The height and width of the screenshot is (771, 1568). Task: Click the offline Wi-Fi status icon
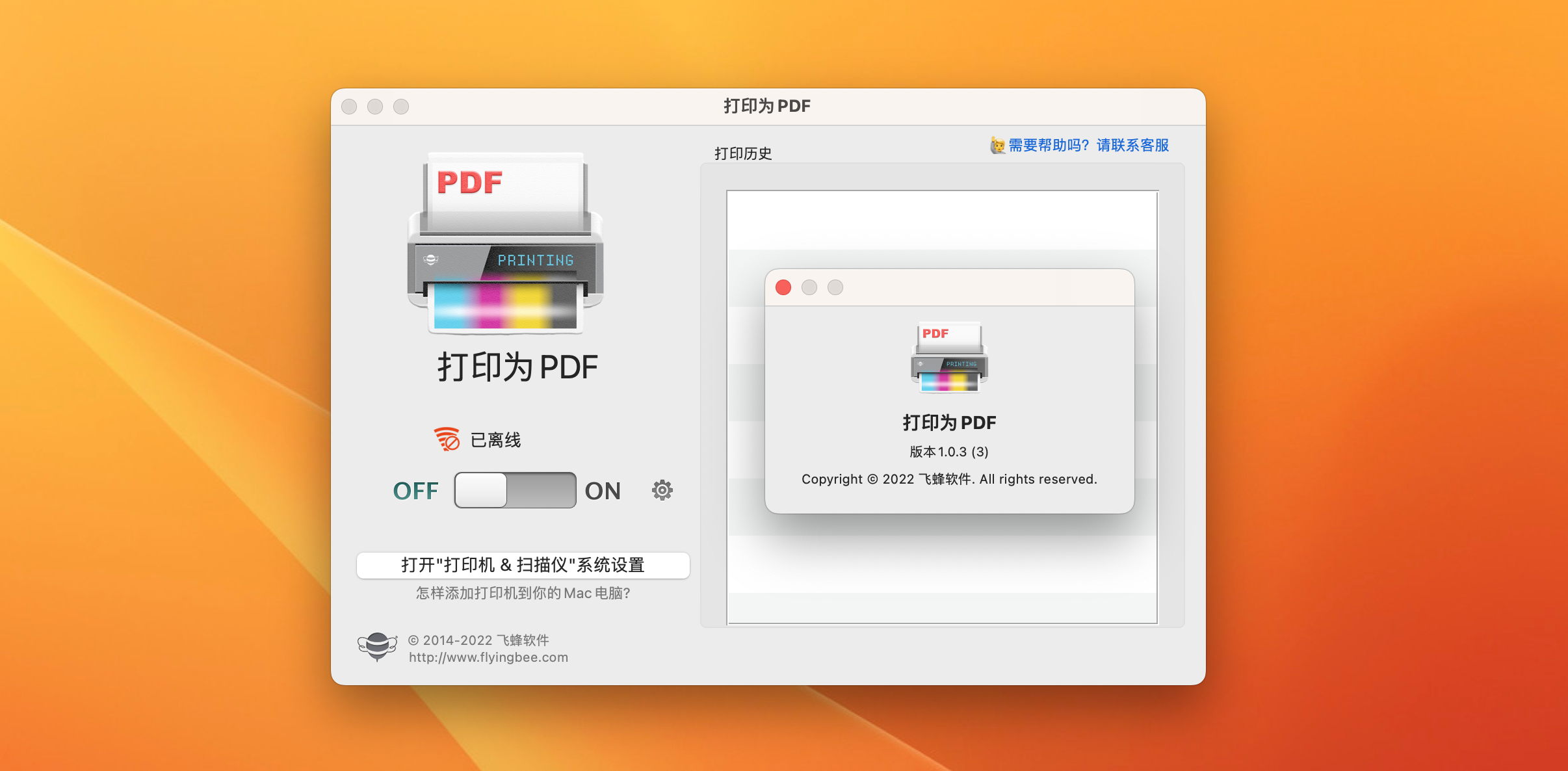coord(447,439)
